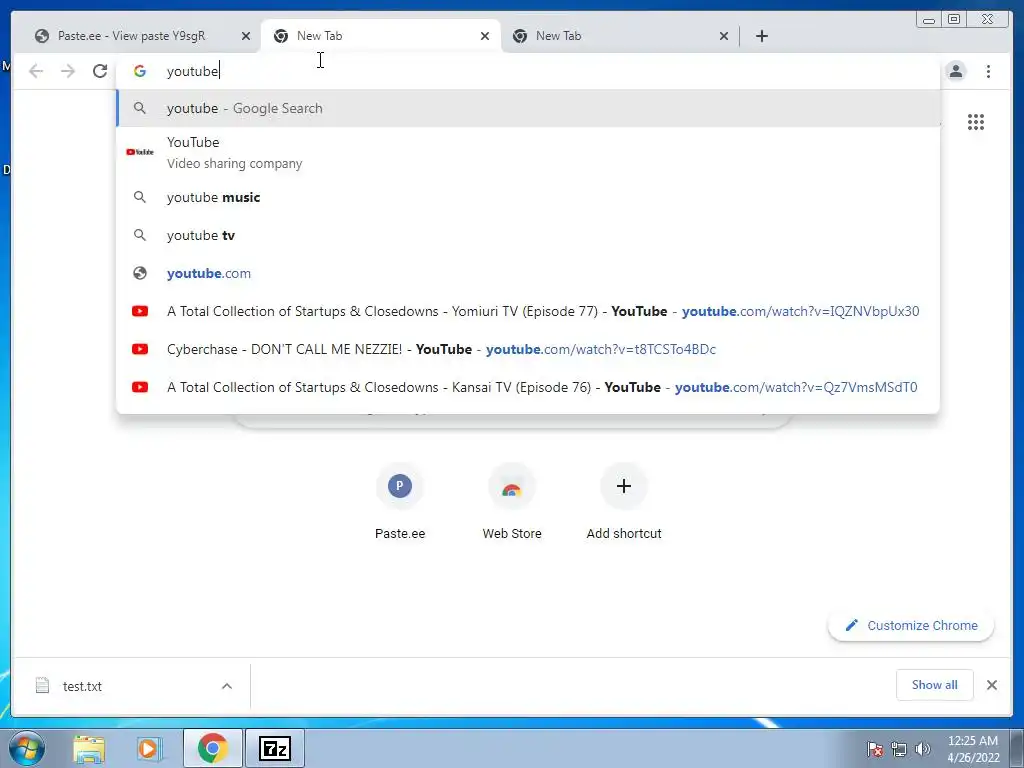Click Show all downloads
Screen dimensions: 1024x768
click(x=935, y=685)
